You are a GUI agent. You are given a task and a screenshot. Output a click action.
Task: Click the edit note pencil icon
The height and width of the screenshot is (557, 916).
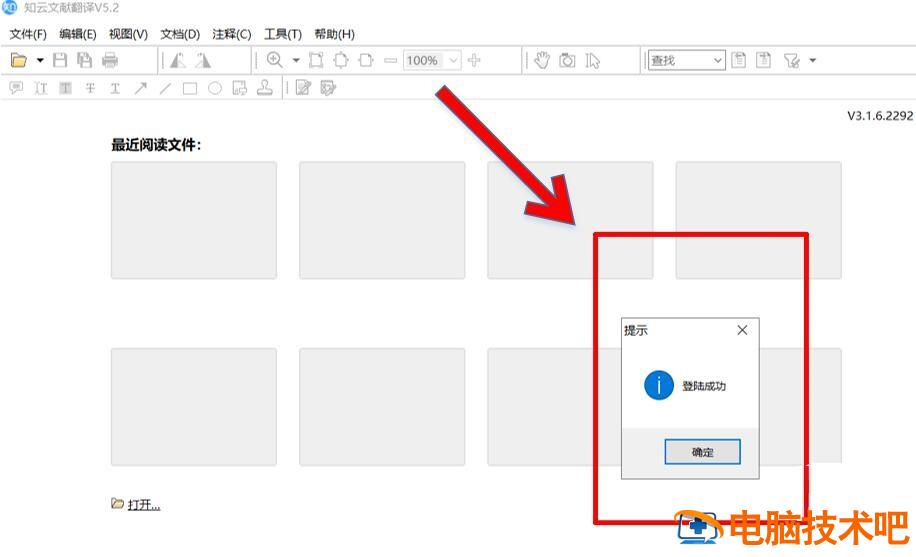click(303, 88)
